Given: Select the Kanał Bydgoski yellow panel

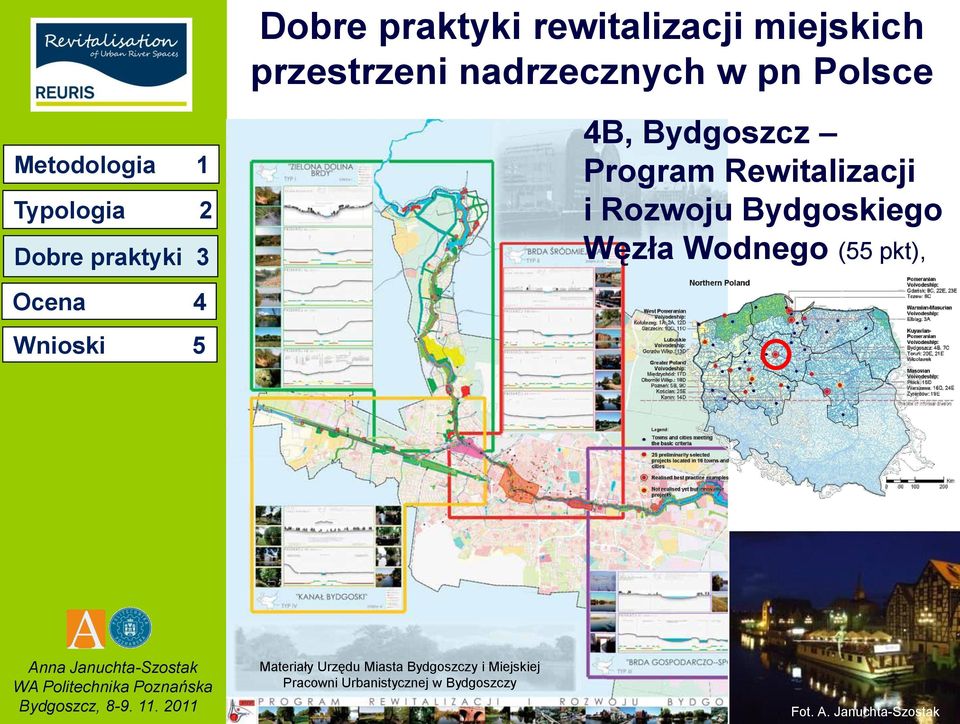Looking at the screenshot, I should tap(328, 558).
